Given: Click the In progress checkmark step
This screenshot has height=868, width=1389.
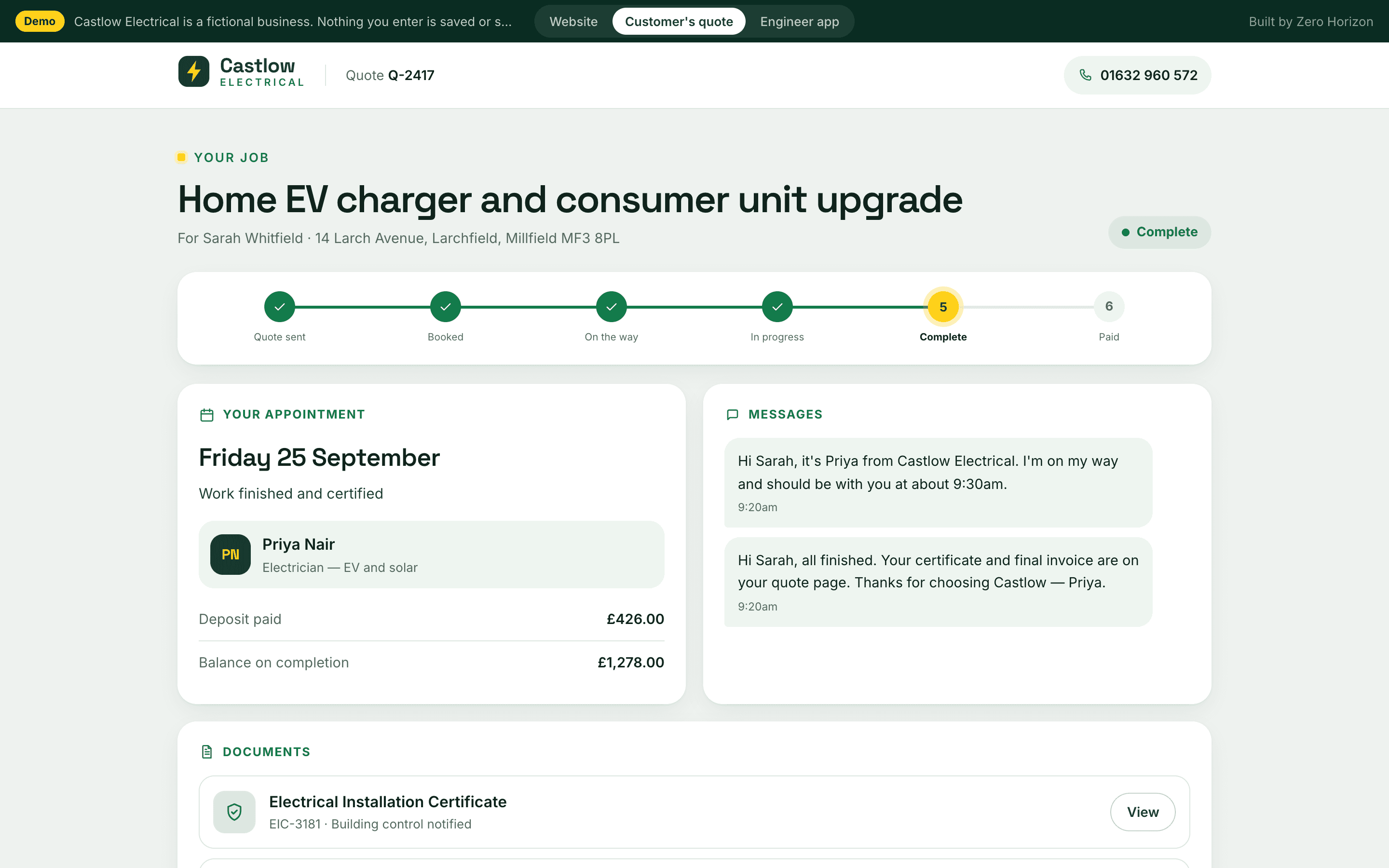Looking at the screenshot, I should [x=777, y=307].
